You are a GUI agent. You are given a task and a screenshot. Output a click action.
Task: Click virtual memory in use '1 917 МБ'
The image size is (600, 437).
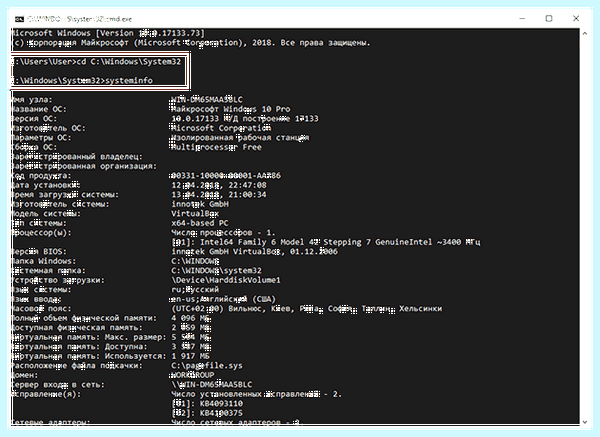(x=191, y=356)
